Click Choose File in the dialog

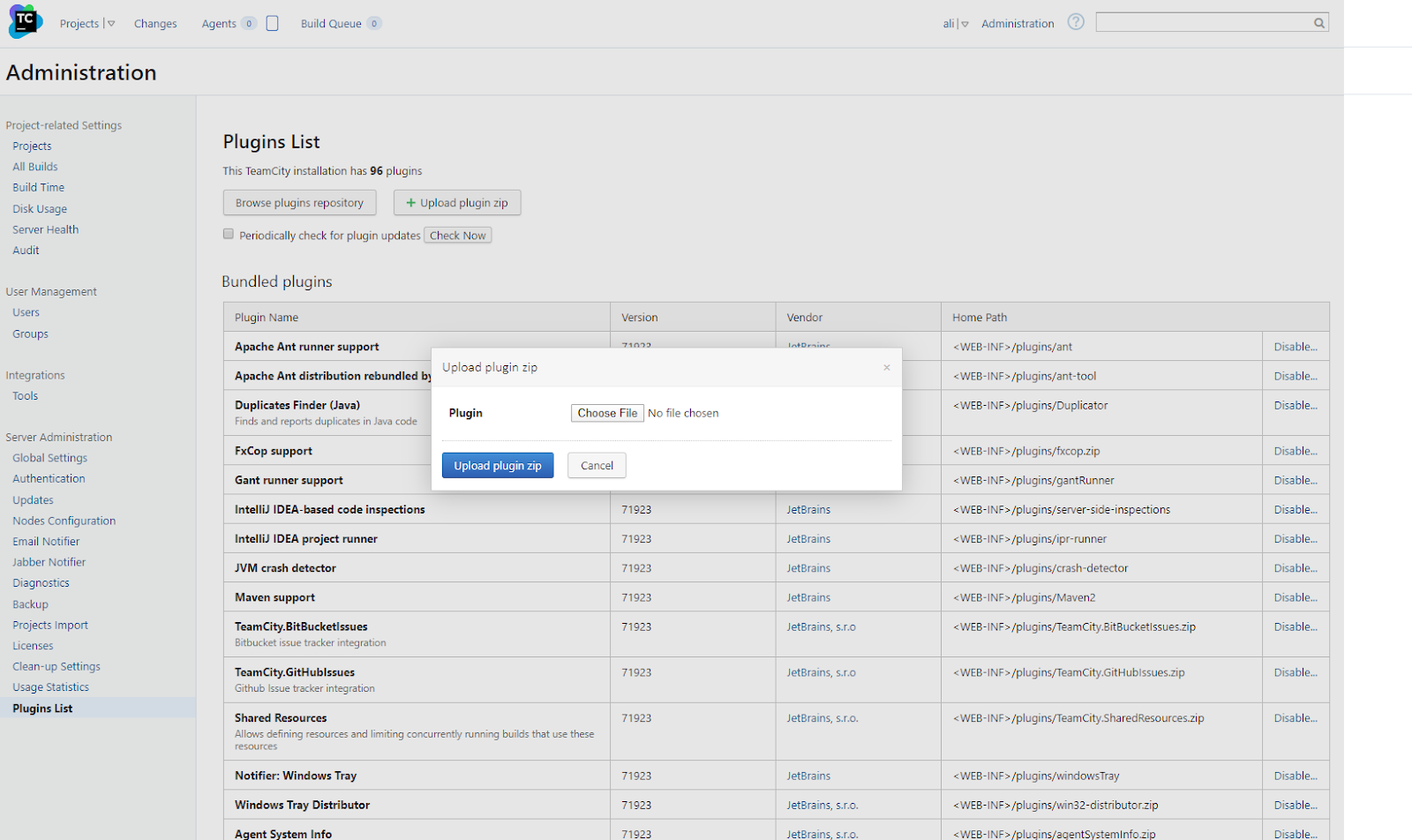pos(606,412)
